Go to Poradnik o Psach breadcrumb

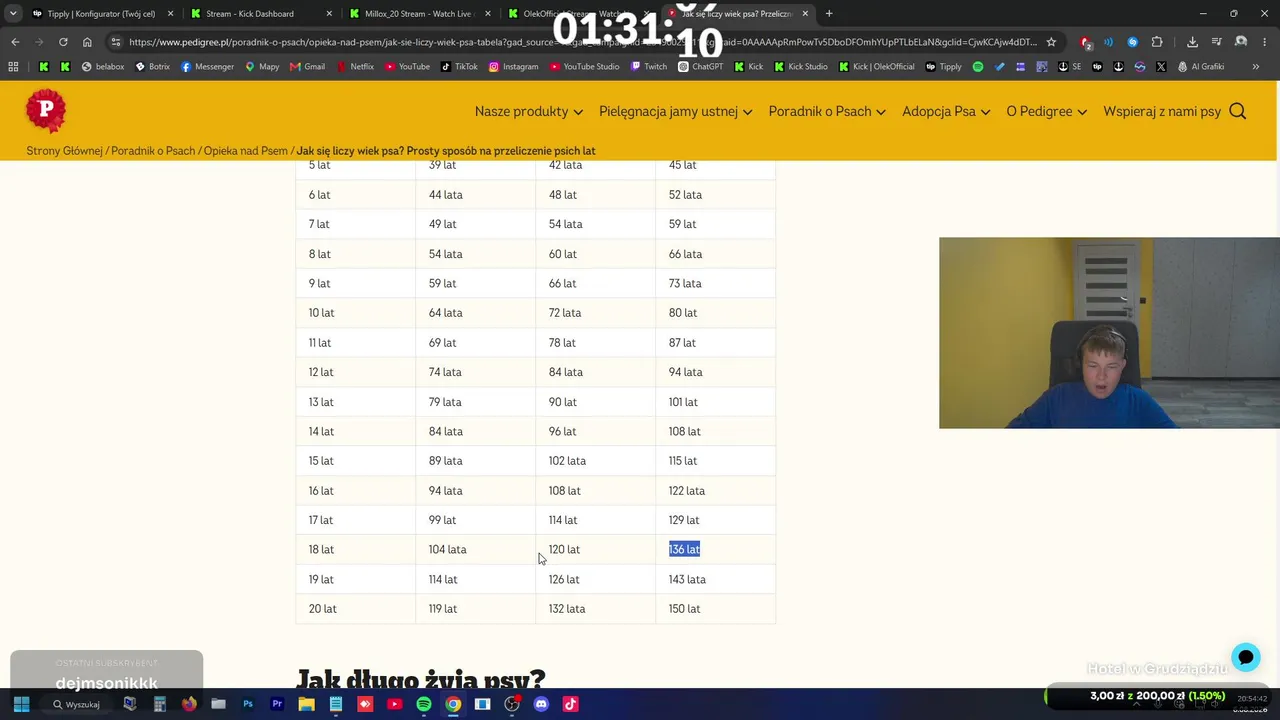point(153,151)
